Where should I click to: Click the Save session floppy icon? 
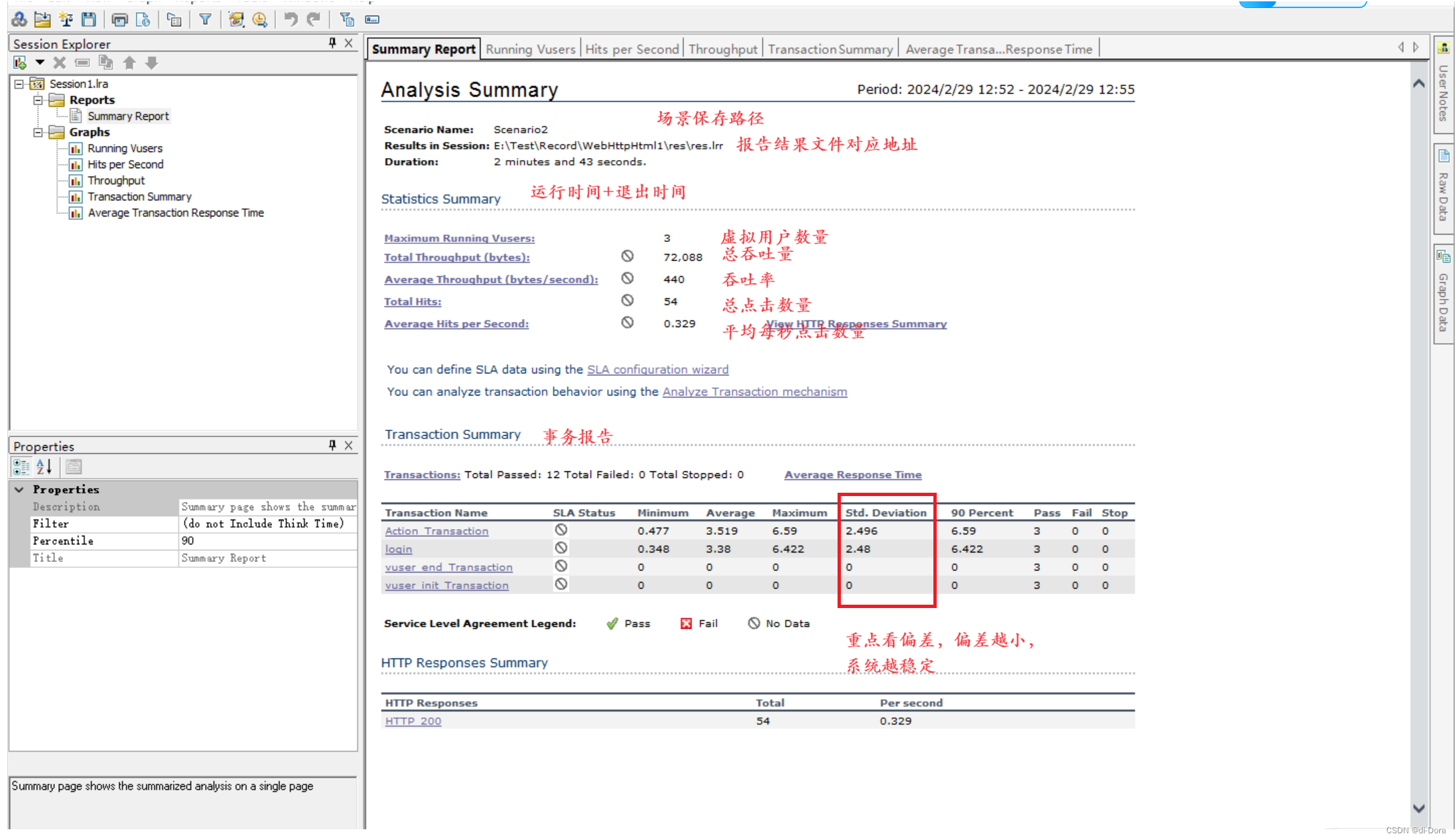88,19
